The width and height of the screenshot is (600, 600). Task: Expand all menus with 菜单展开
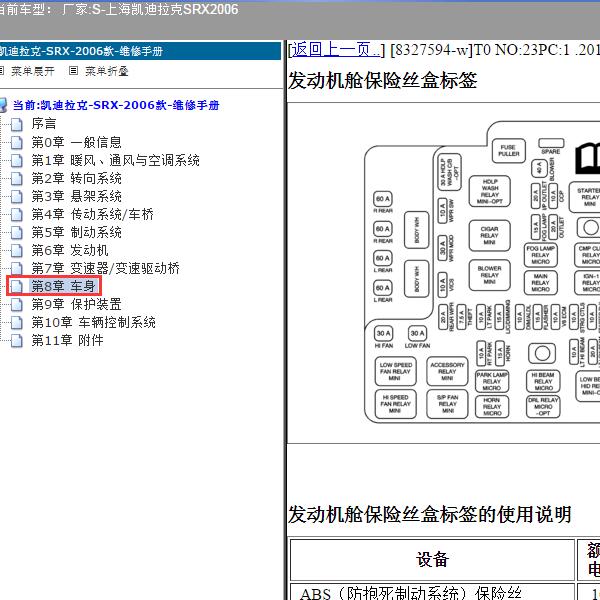(33, 71)
